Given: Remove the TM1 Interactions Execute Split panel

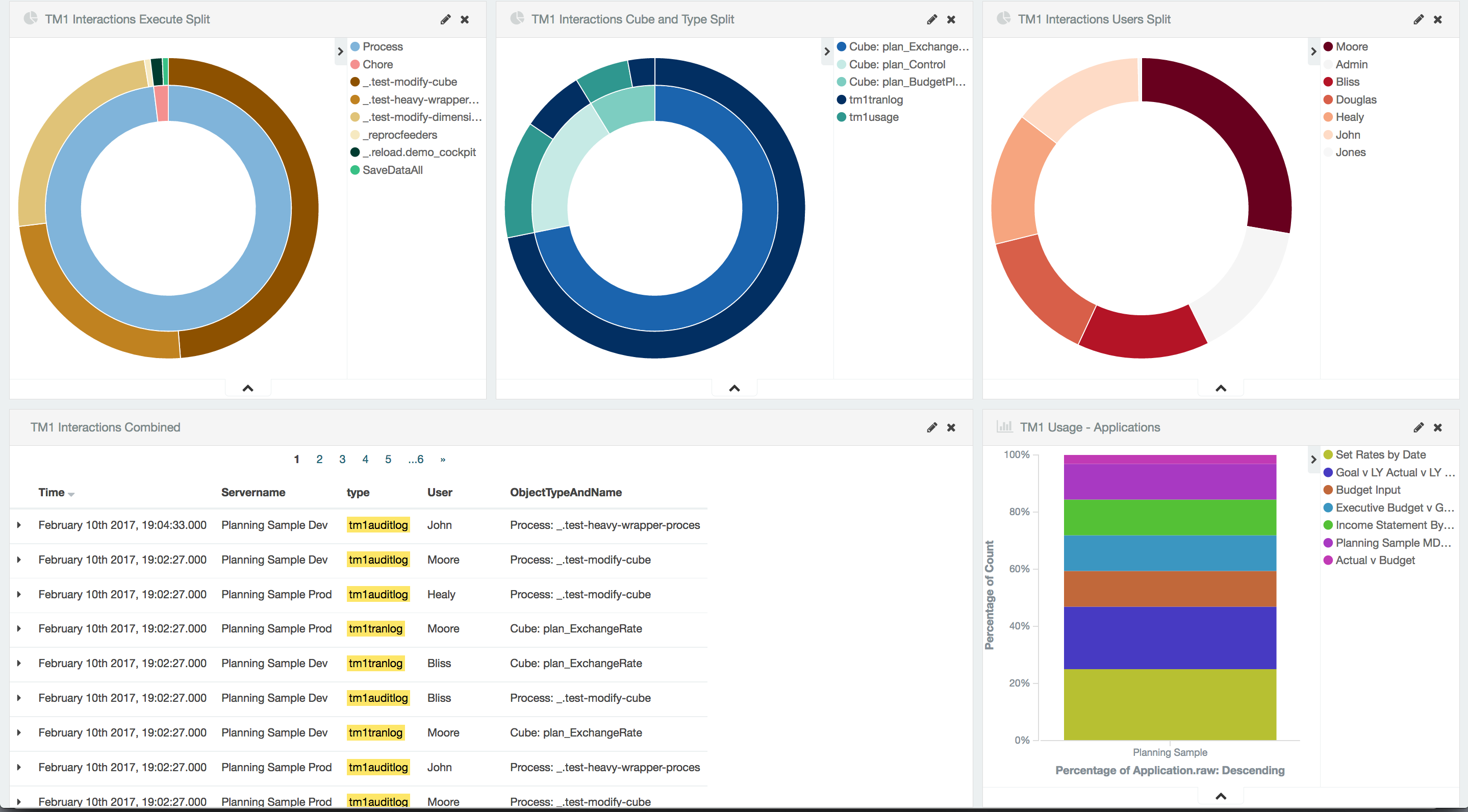Looking at the screenshot, I should click(x=465, y=19).
